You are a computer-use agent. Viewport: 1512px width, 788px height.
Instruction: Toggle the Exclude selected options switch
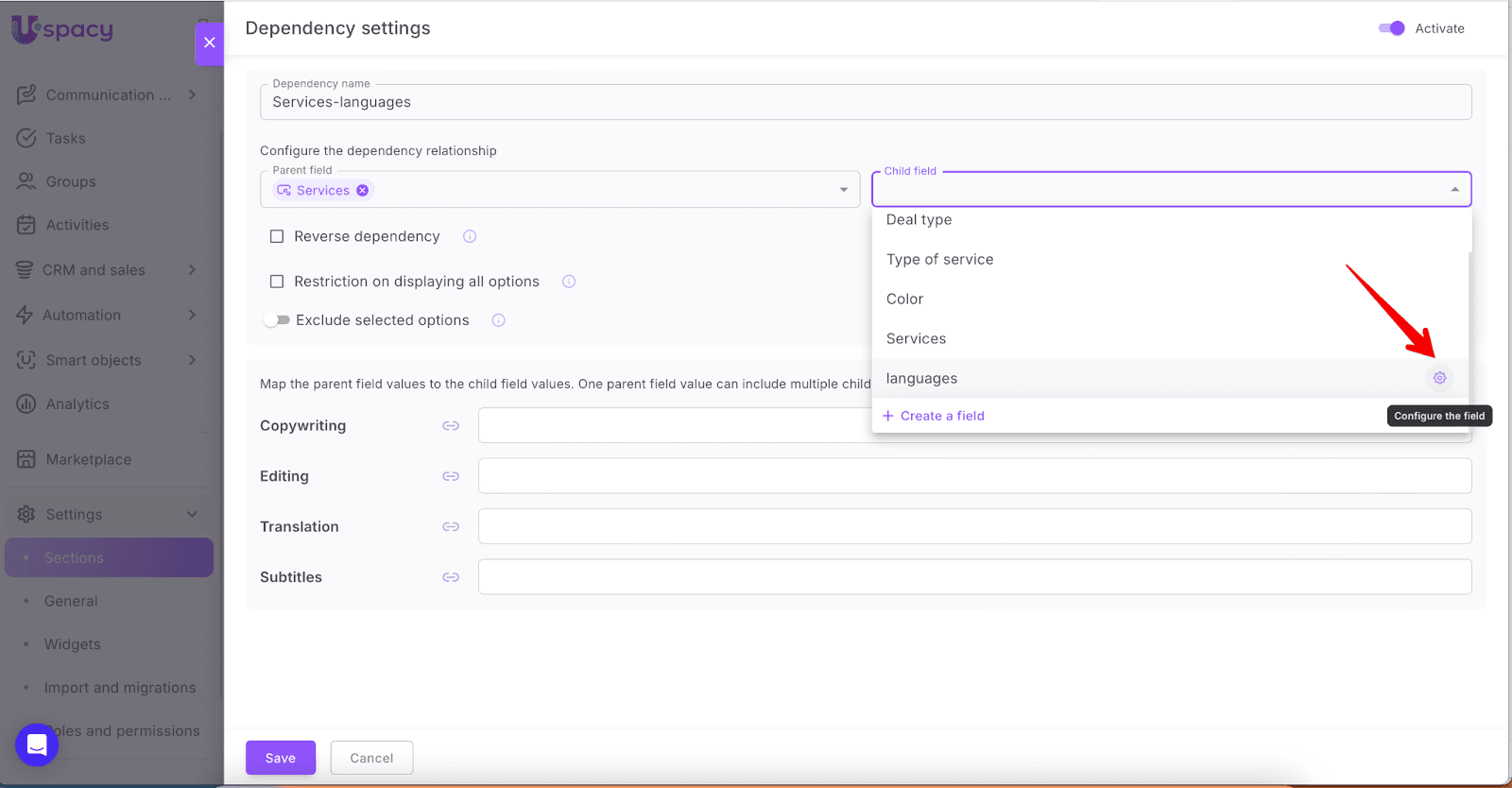(276, 320)
